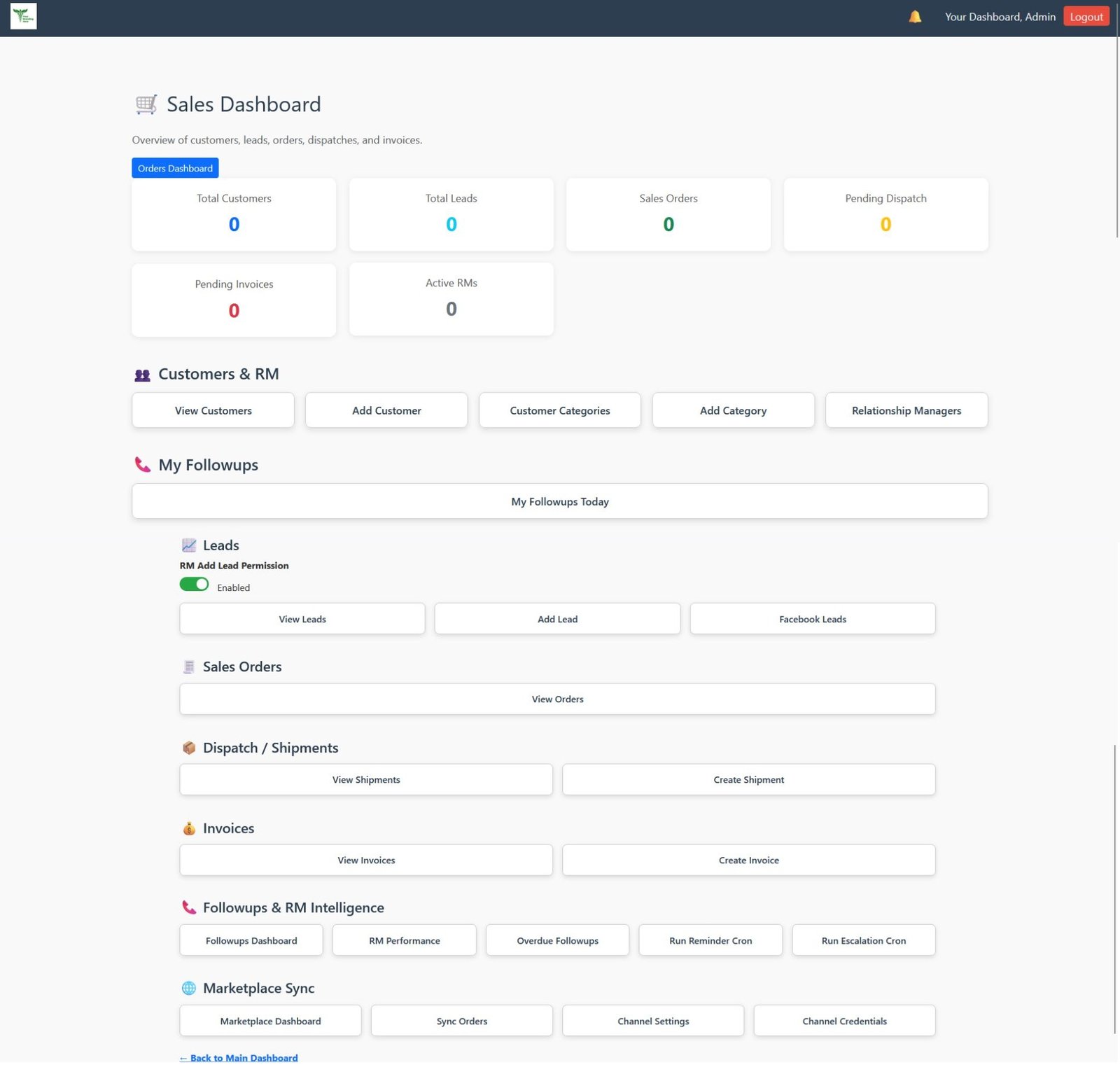Open the Orders Dashboard tab
Image resolution: width=1120 pixels, height=1067 pixels.
point(175,168)
